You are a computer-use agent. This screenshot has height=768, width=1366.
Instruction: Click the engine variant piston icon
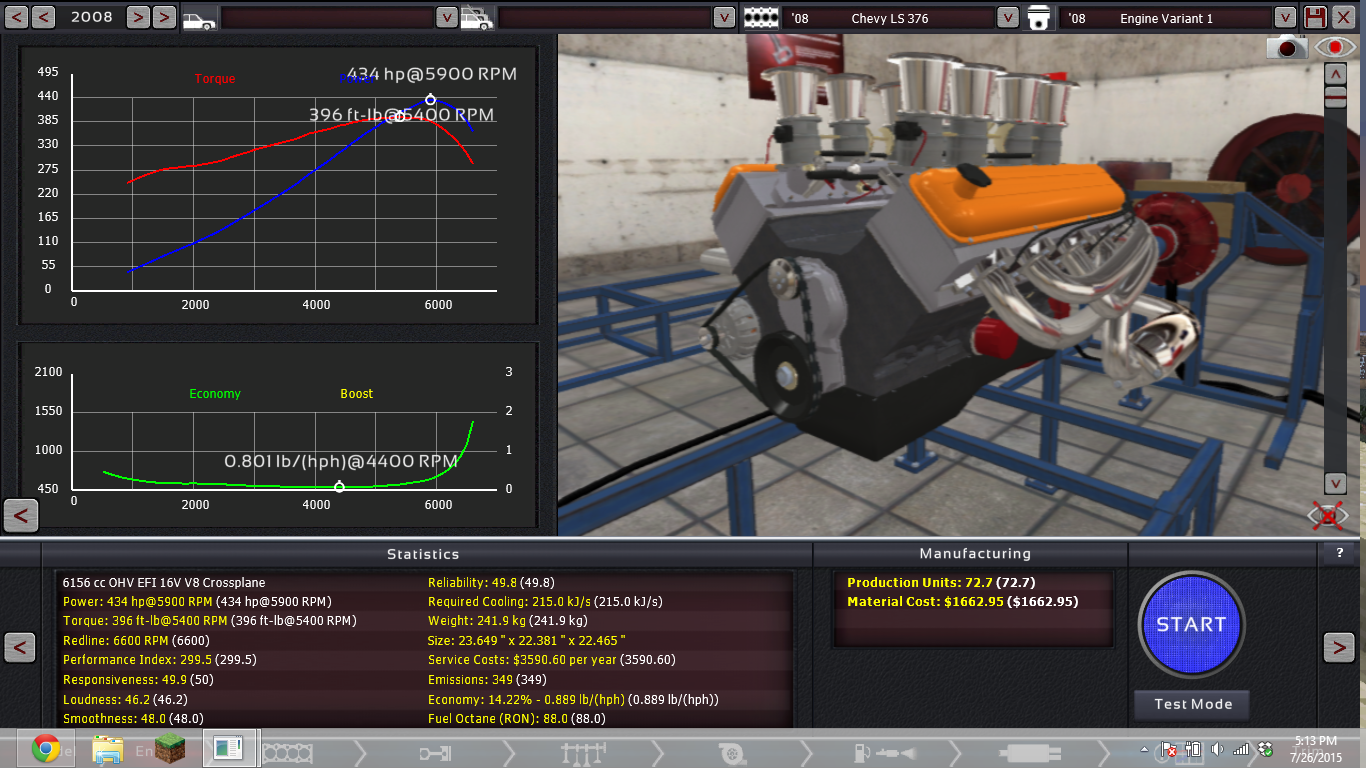pyautogui.click(x=1039, y=18)
